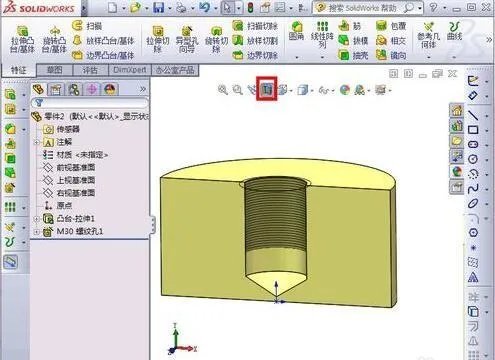The height and width of the screenshot is (360, 495).
Task: Open the DimXpertManager tab icon
Action: 92,89
